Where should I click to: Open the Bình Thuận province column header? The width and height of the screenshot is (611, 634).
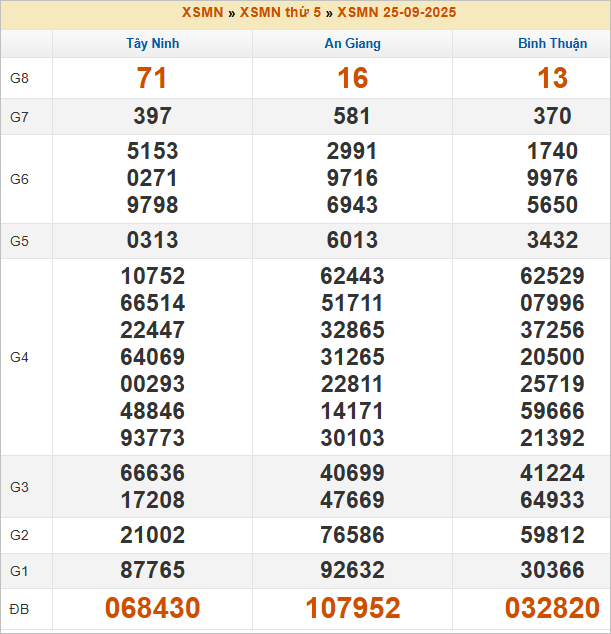point(552,44)
